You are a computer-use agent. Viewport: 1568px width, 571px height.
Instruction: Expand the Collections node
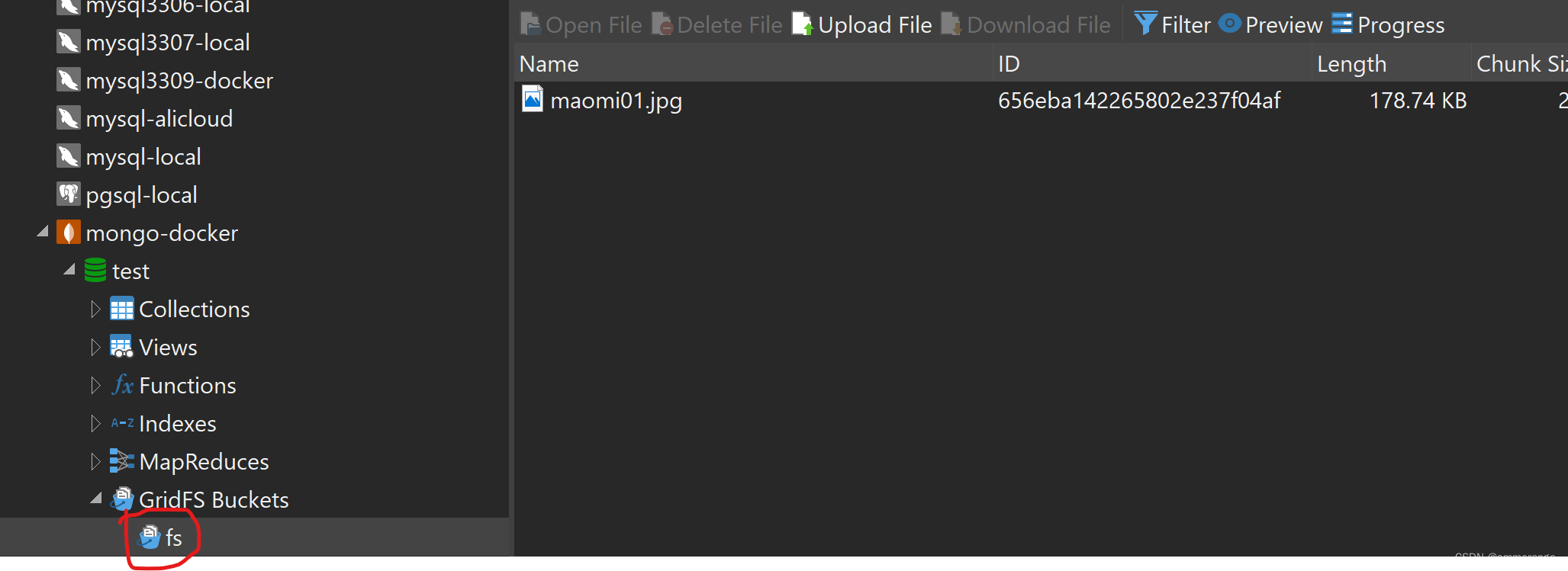point(95,309)
